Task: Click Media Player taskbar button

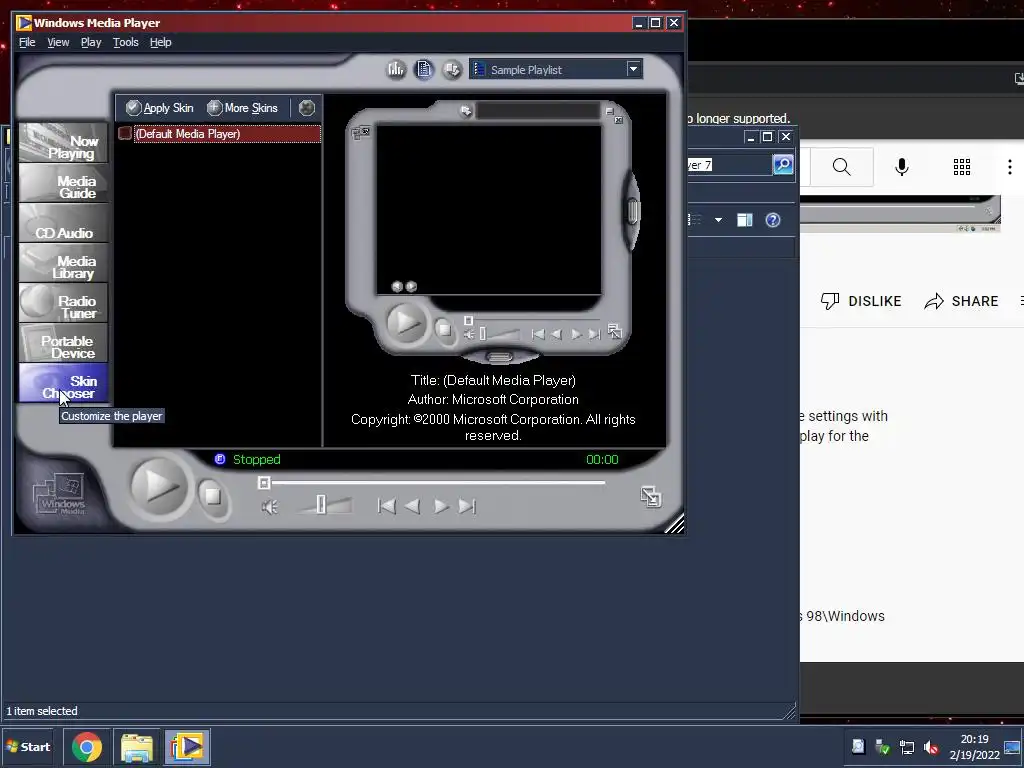Action: click(187, 747)
